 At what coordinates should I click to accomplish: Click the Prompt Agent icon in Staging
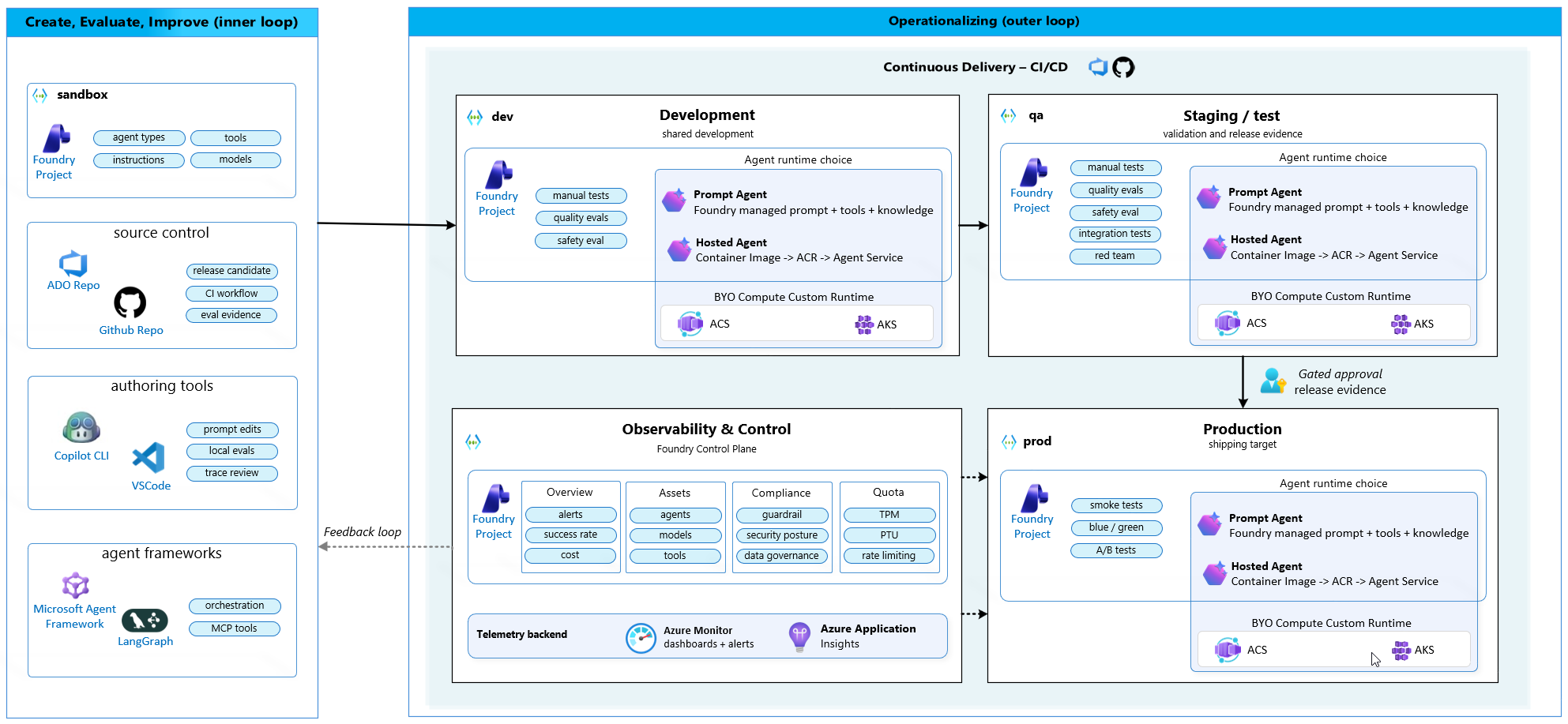tap(1209, 197)
